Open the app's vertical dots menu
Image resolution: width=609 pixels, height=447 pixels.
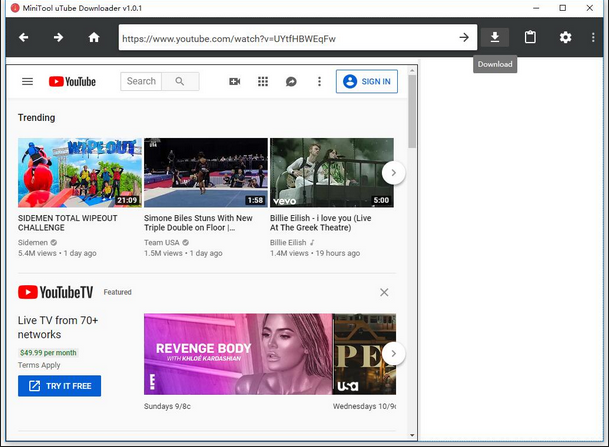point(593,37)
